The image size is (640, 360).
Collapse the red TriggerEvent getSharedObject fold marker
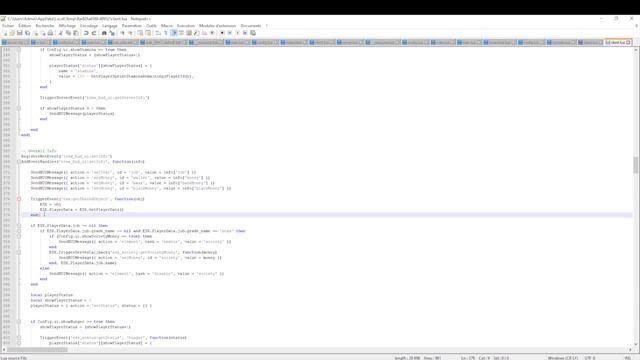tap(19, 199)
